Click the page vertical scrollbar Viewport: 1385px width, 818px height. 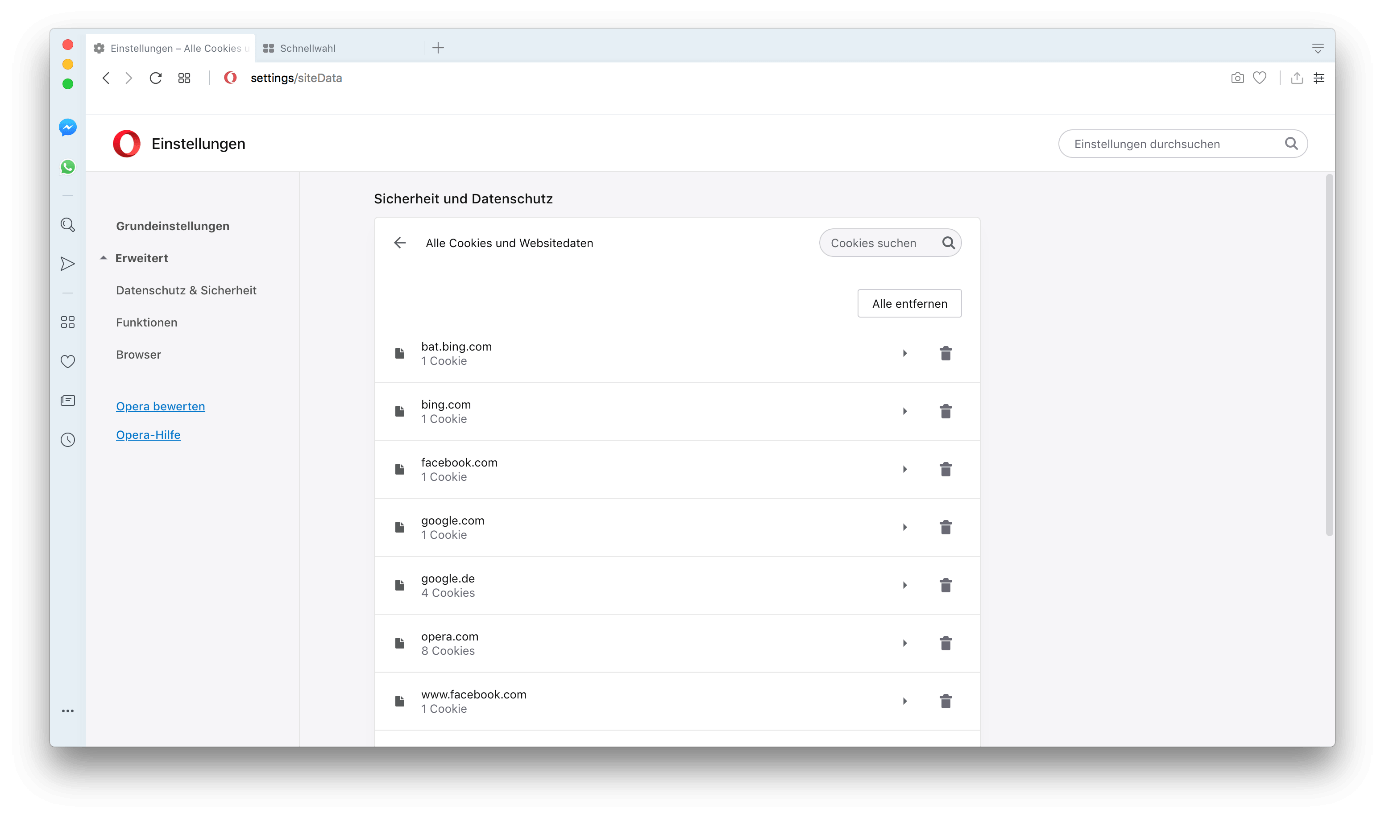coord(1329,355)
